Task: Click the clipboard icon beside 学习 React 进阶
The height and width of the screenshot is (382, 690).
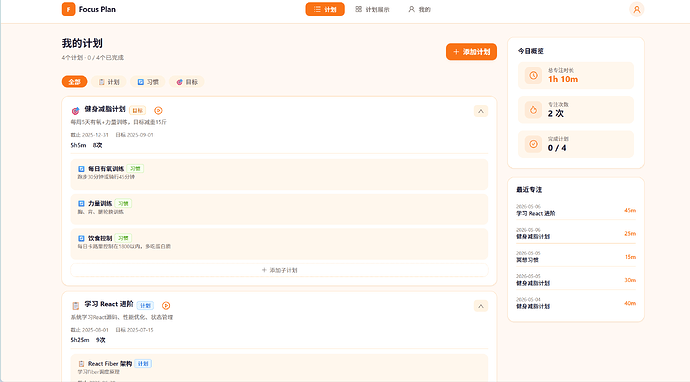Action: click(x=75, y=305)
